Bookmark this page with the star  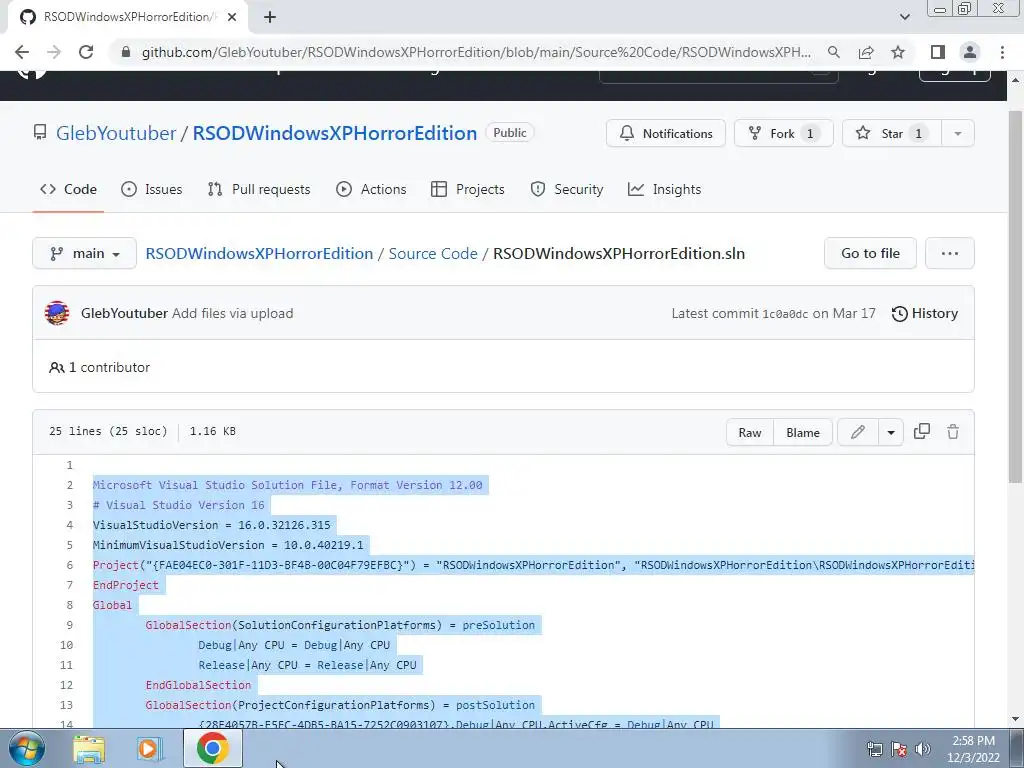898,52
